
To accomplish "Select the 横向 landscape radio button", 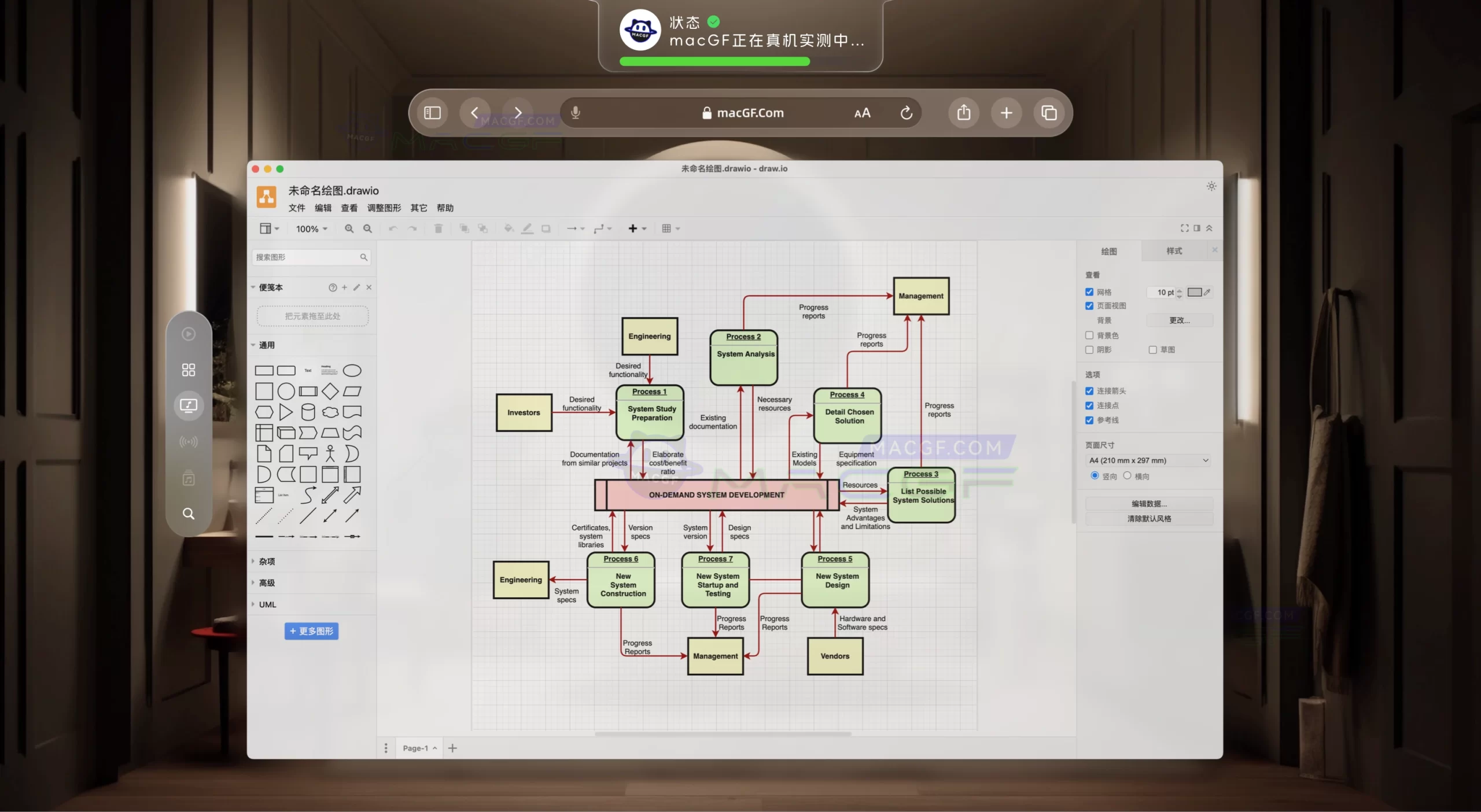I will [x=1127, y=476].
